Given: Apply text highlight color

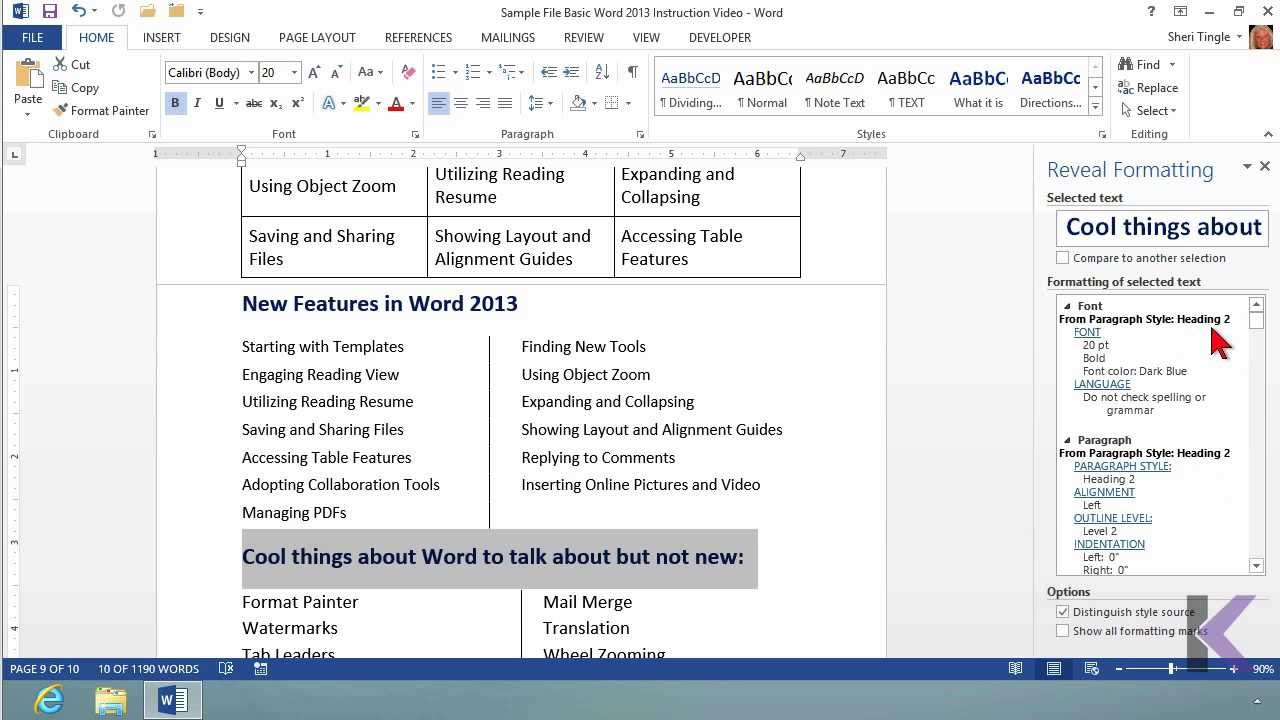Looking at the screenshot, I should tap(360, 103).
